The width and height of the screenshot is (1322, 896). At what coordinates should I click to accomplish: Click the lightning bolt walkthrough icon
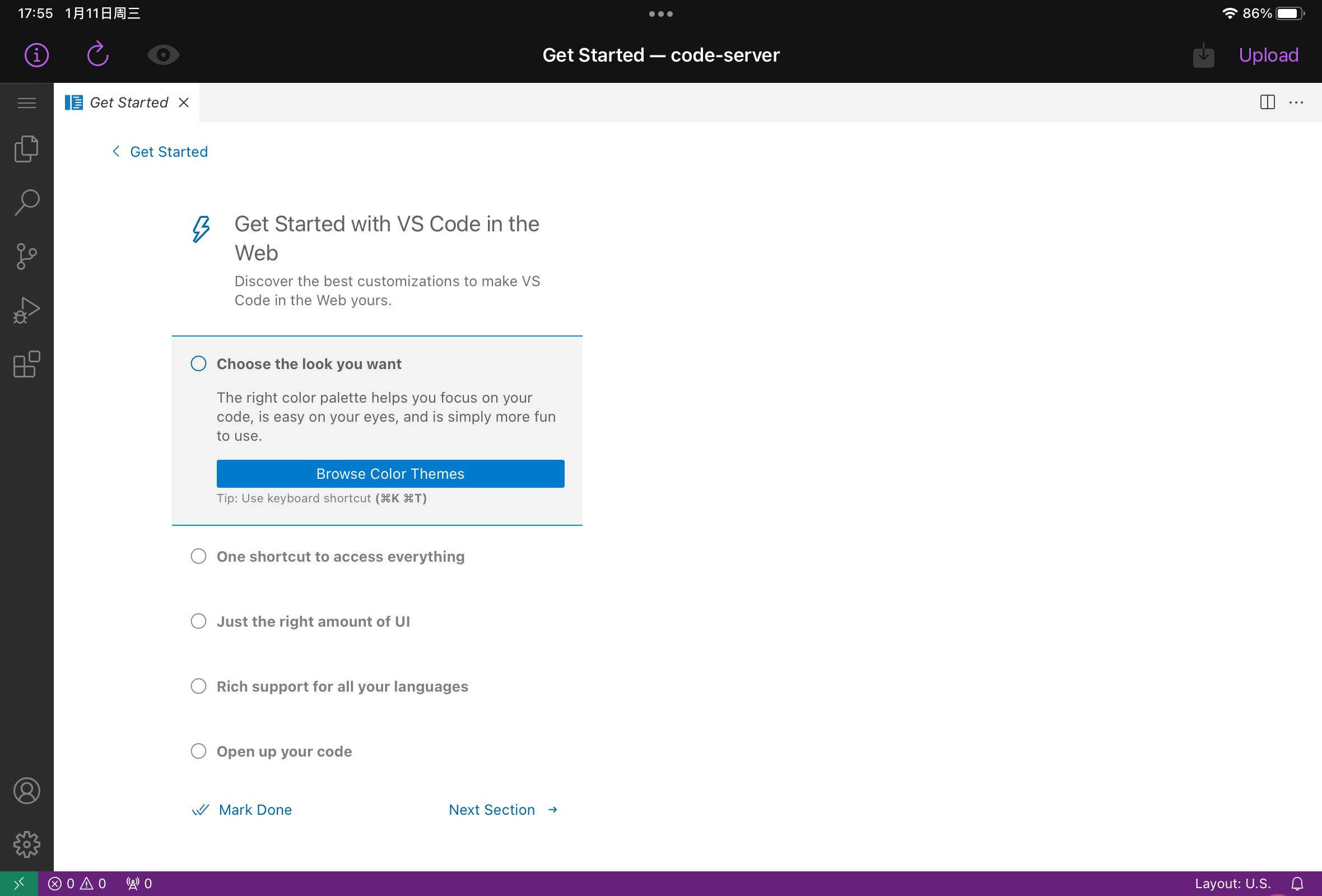tap(201, 229)
